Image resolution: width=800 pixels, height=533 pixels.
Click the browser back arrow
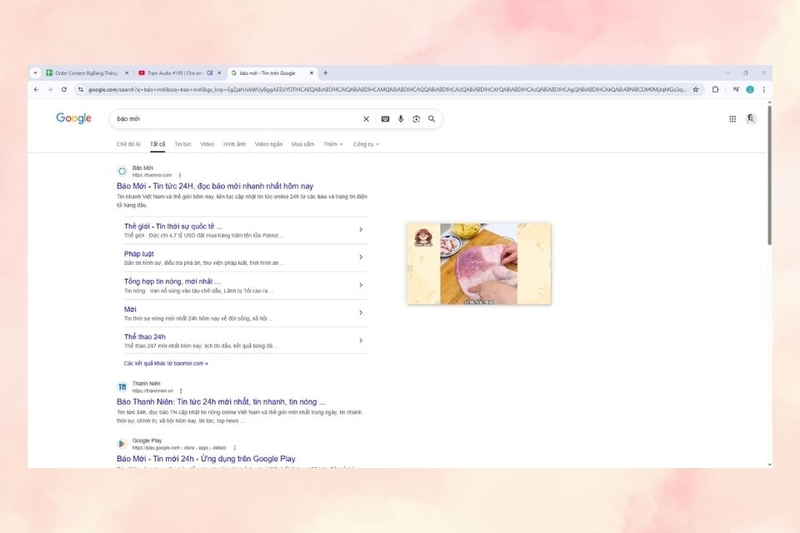36,89
